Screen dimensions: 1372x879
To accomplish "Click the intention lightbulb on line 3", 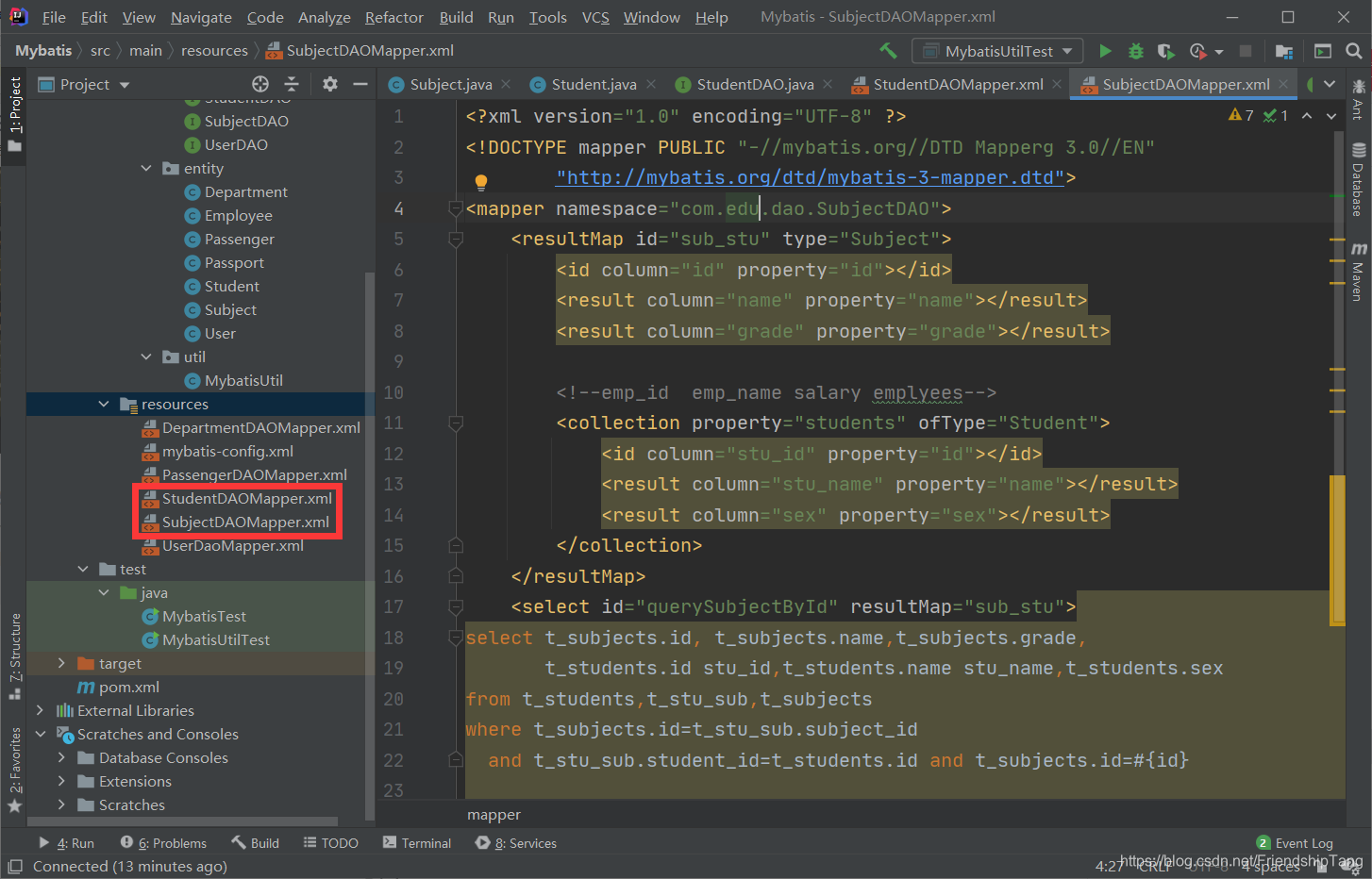I will (480, 181).
